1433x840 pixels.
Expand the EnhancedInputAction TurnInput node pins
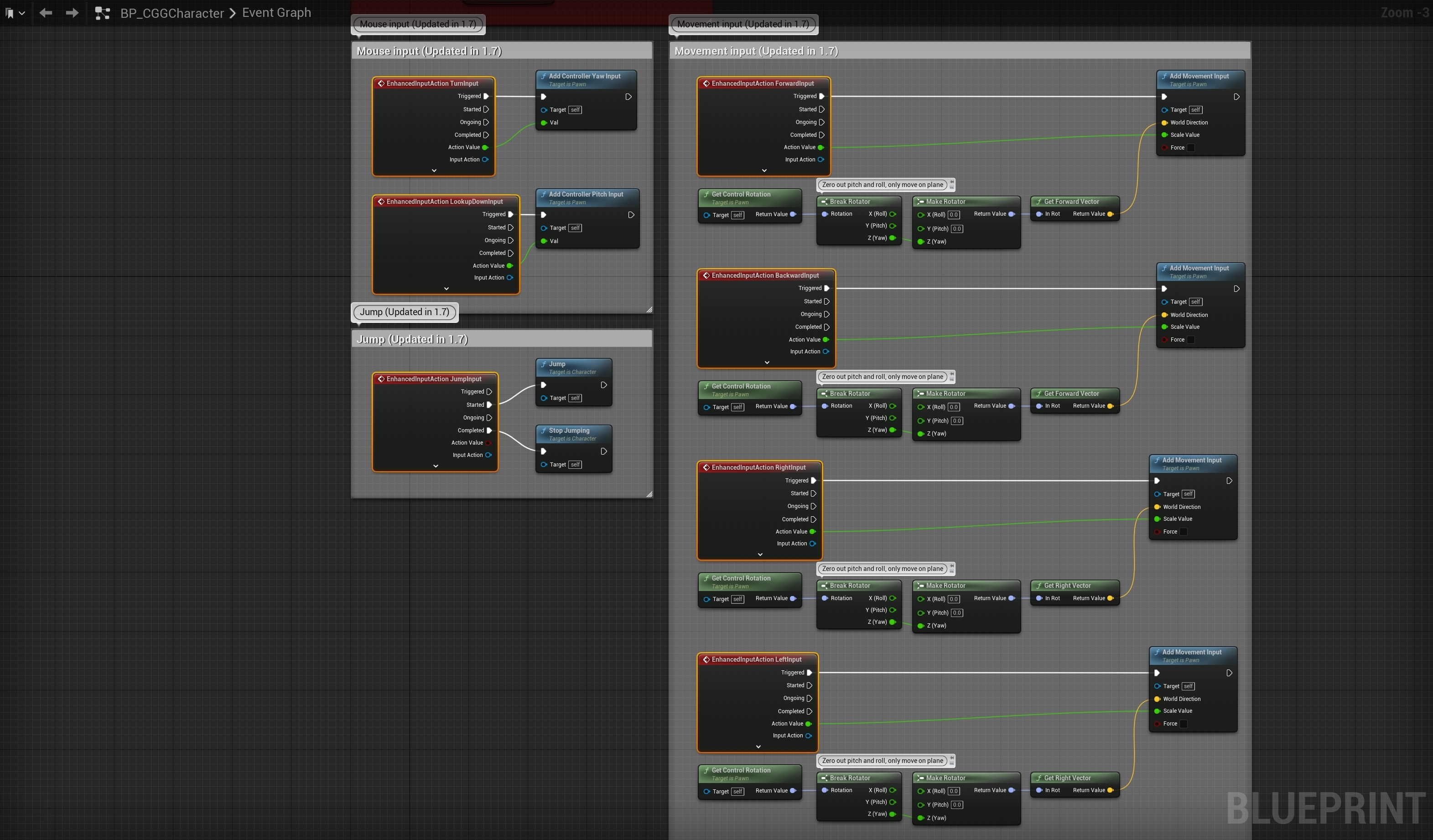[x=434, y=171]
